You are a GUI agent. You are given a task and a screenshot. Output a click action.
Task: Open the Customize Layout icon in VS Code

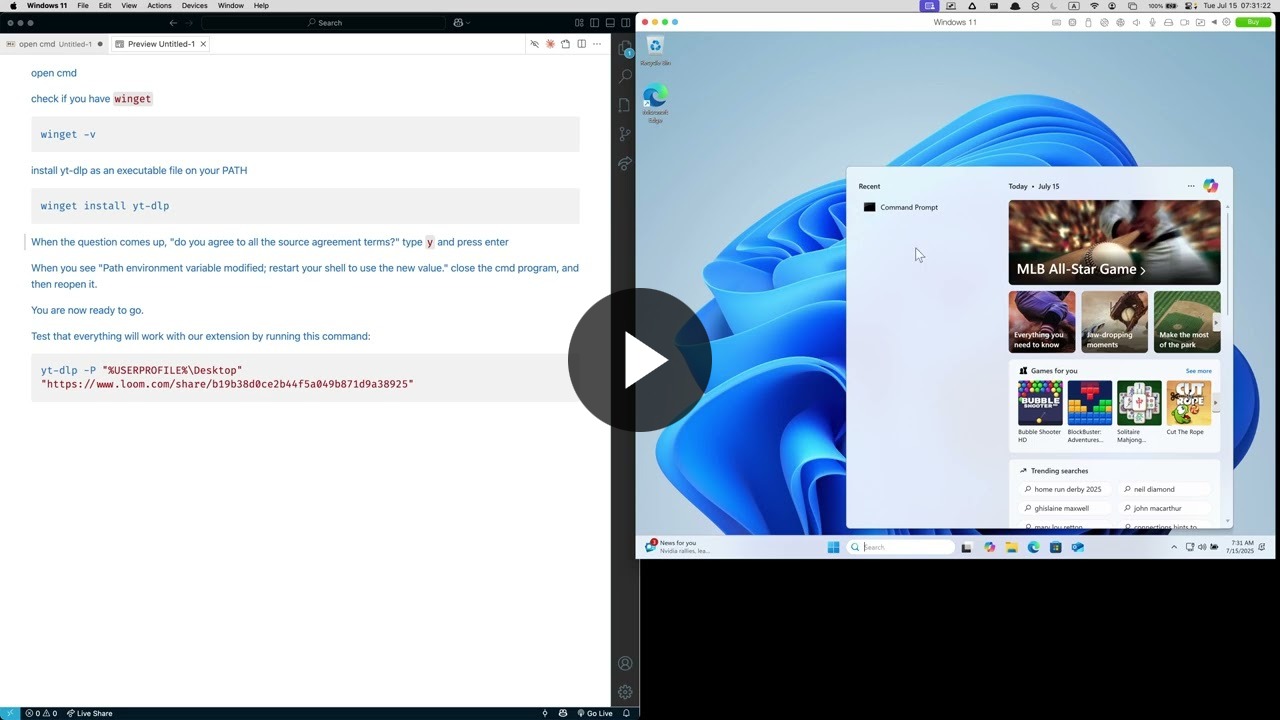pos(579,22)
